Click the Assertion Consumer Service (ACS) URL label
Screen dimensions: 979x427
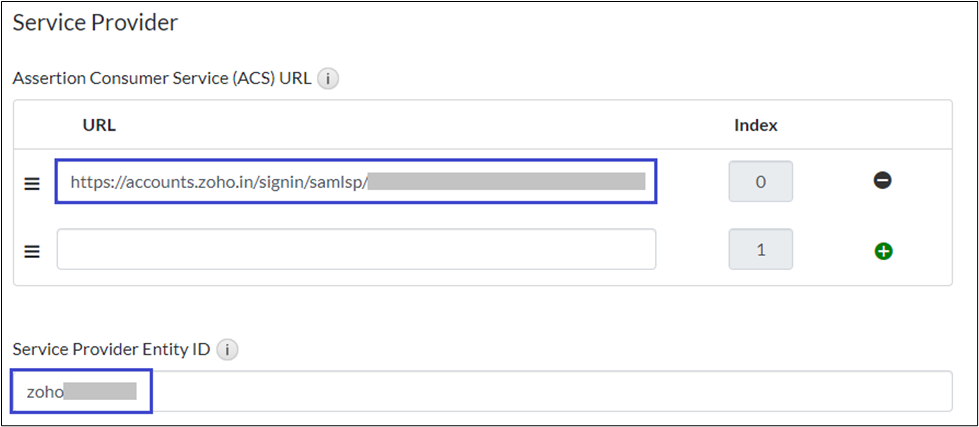pyautogui.click(x=161, y=78)
